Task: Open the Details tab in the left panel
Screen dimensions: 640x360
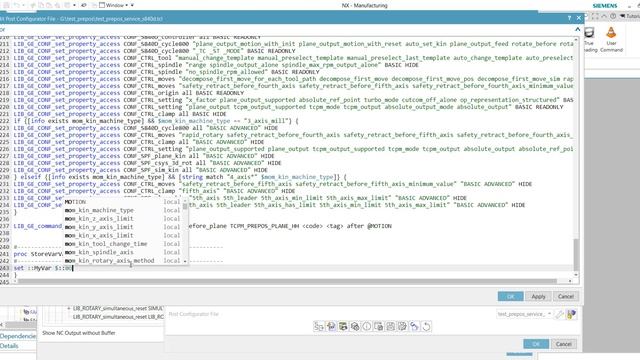Action: (9, 346)
